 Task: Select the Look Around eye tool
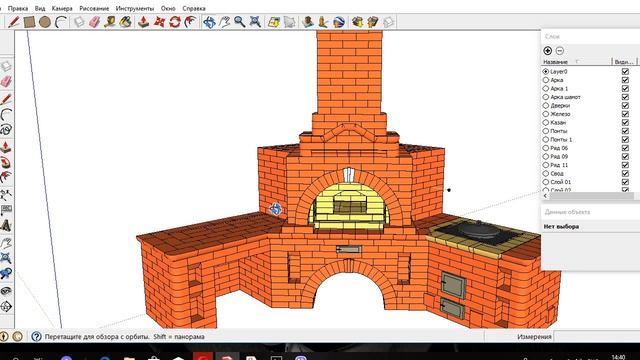(6, 291)
